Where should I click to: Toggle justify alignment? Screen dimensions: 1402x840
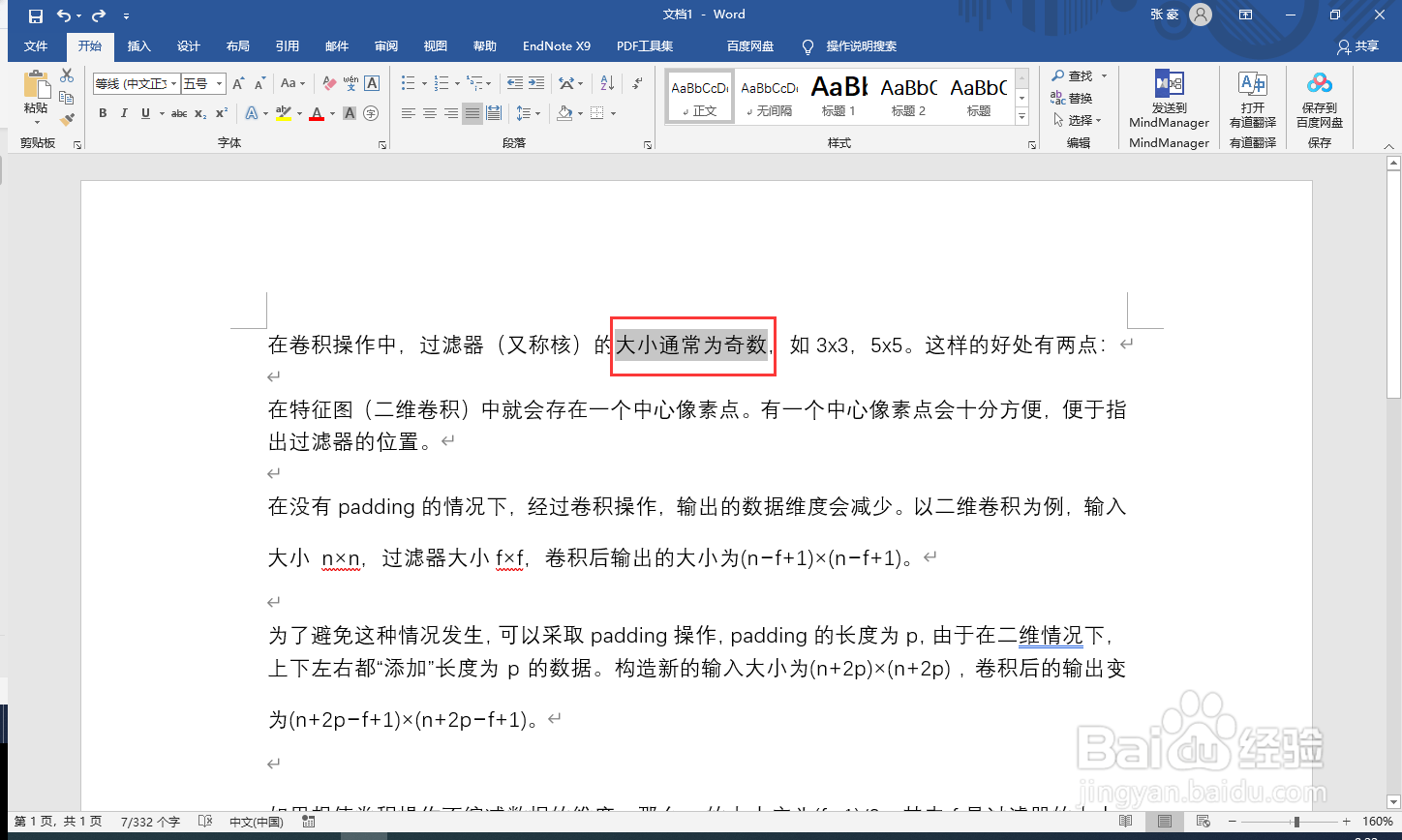(472, 113)
